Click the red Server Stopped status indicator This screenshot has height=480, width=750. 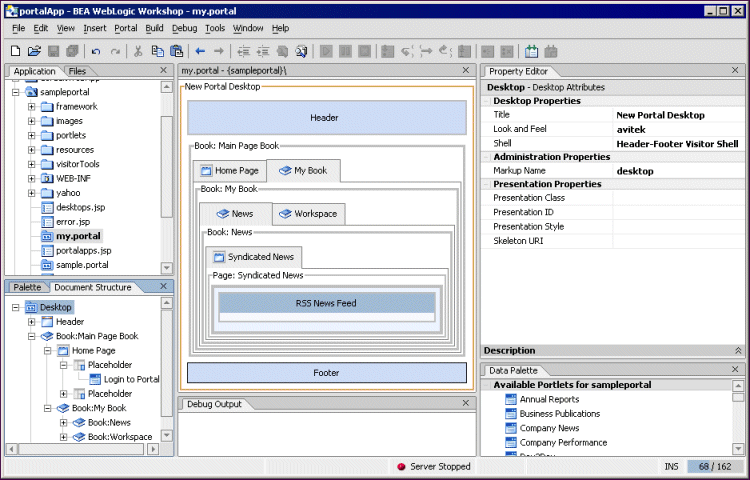401,467
